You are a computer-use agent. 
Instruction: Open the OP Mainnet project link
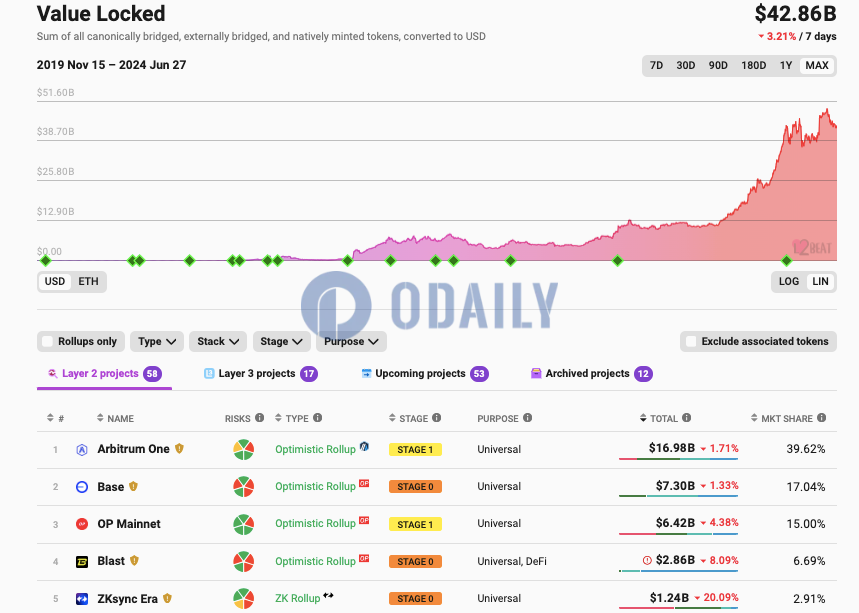pyautogui.click(x=129, y=524)
